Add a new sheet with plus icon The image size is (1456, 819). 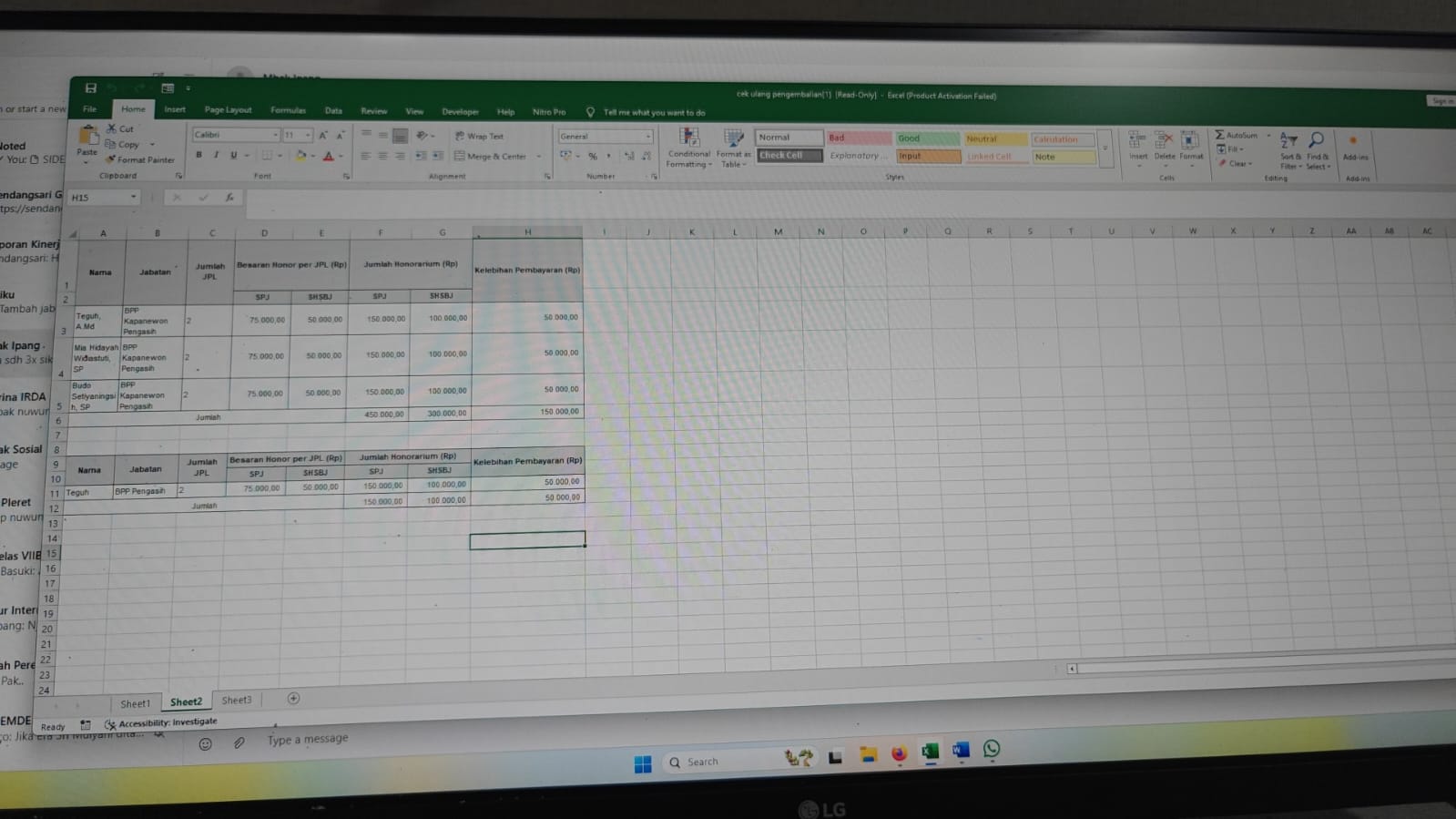[x=293, y=699]
